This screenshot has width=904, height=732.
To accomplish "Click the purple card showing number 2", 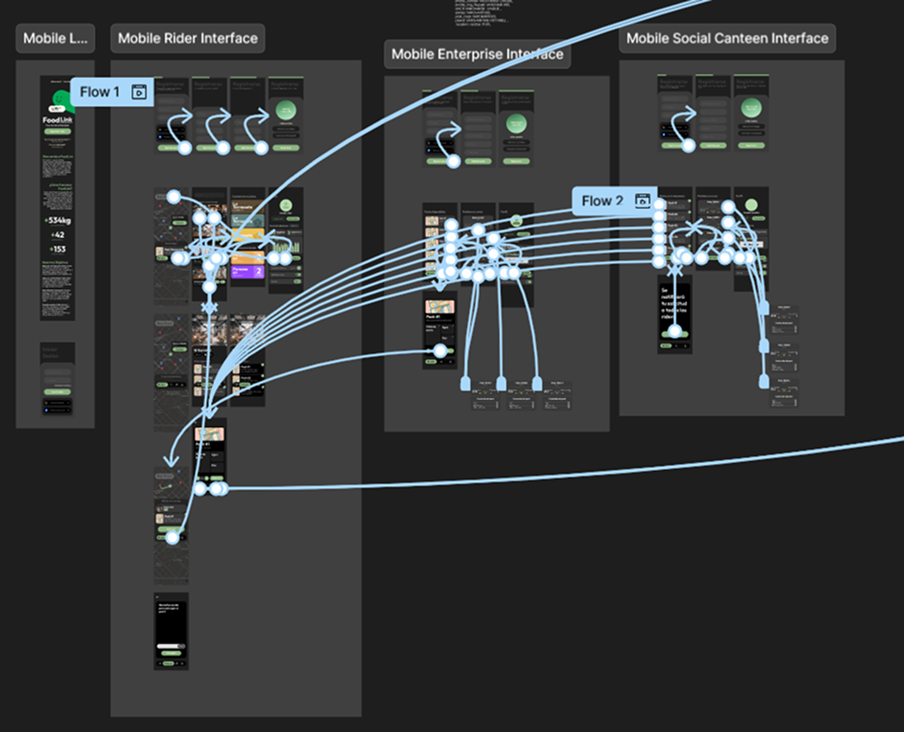I will [247, 270].
